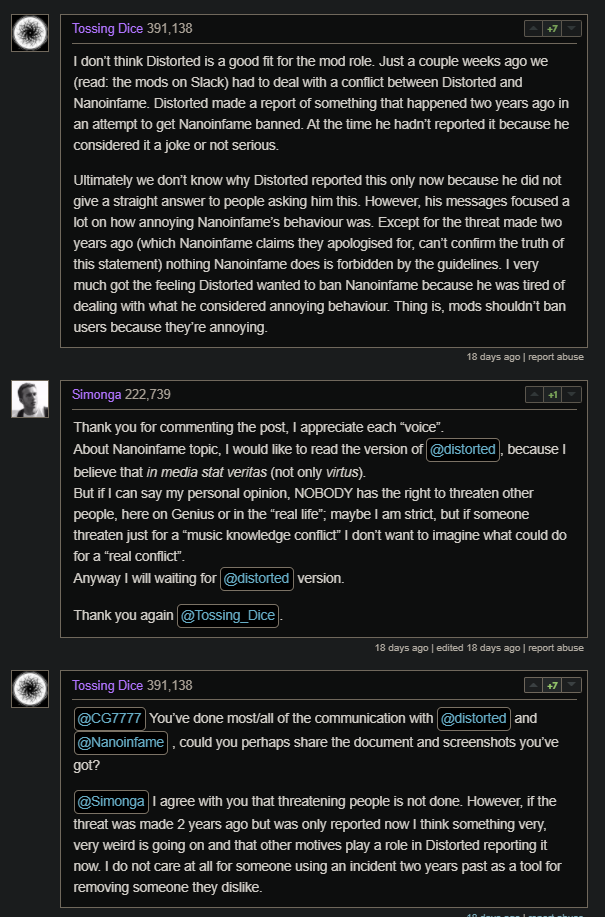Image resolution: width=605 pixels, height=917 pixels.
Task: Open Tossing Dice username link in first comment
Action: [x=108, y=29]
